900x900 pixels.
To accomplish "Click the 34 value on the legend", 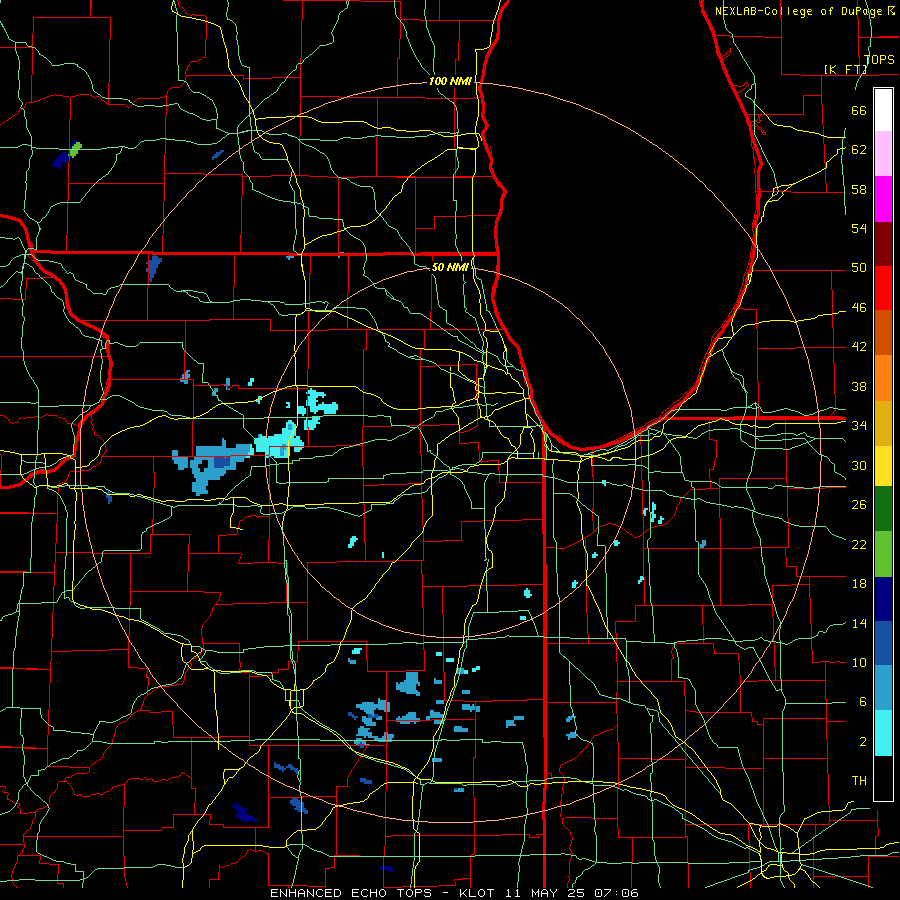I will click(x=859, y=426).
